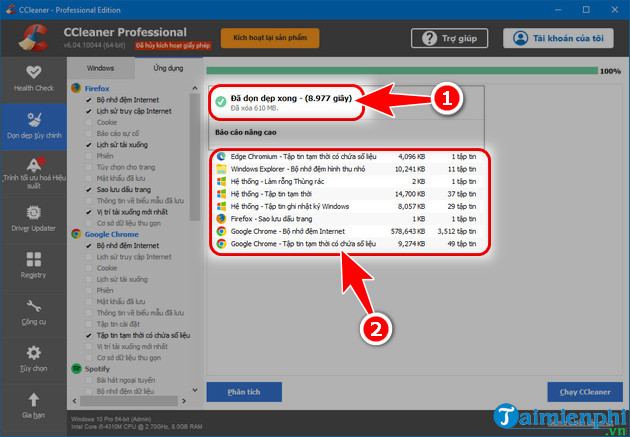Collapse the Firefox options group
Screen dimensions: 630x437
(97, 88)
